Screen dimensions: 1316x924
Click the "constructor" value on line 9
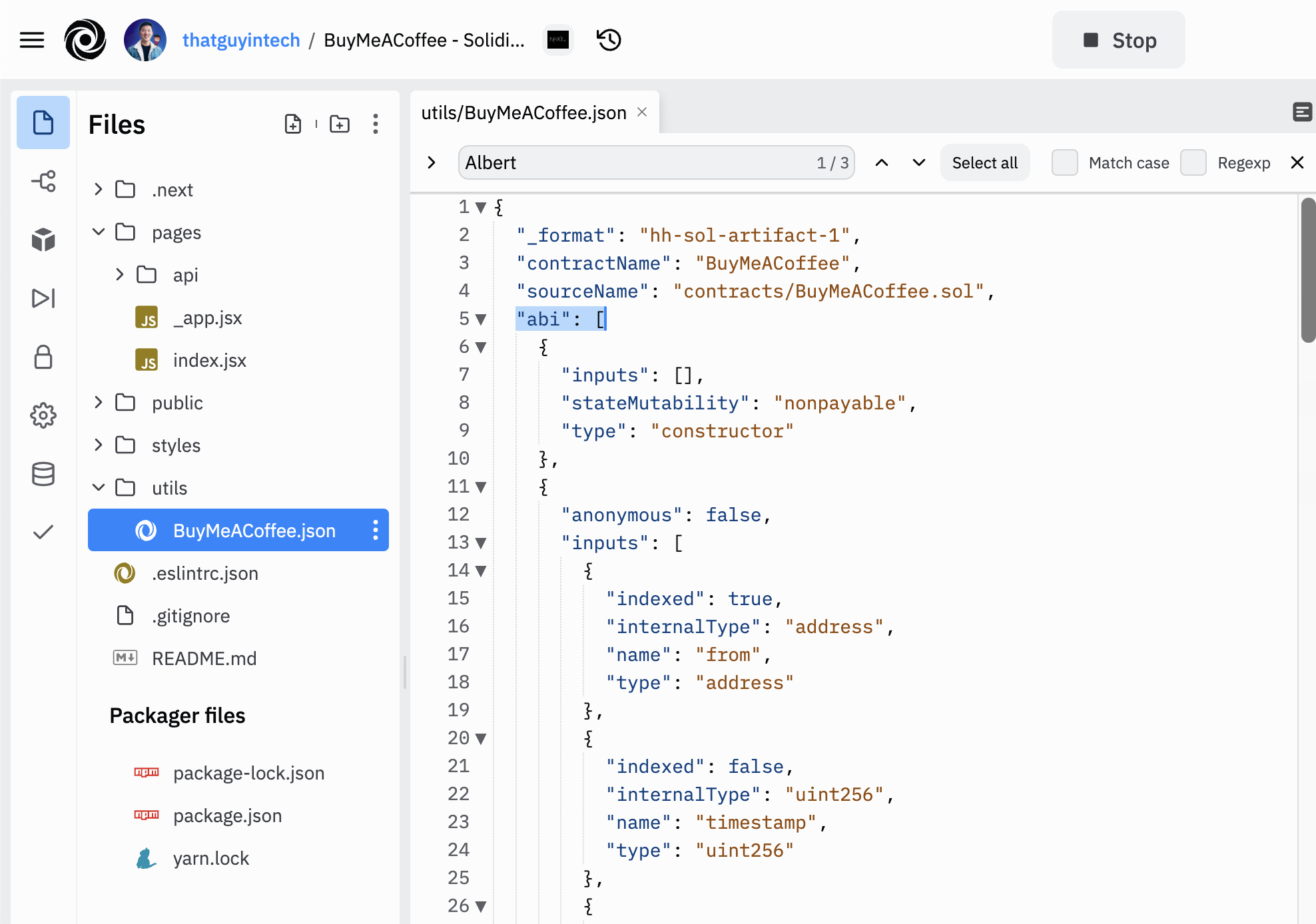723,431
